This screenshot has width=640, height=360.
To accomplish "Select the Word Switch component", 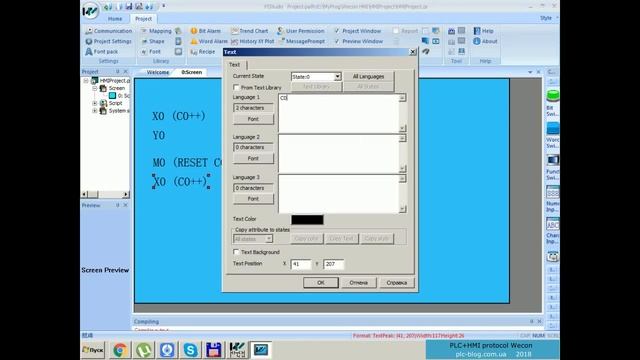I will click(553, 135).
